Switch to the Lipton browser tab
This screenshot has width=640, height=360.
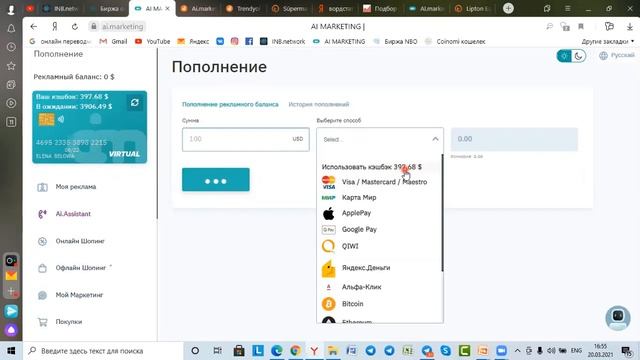point(472,8)
